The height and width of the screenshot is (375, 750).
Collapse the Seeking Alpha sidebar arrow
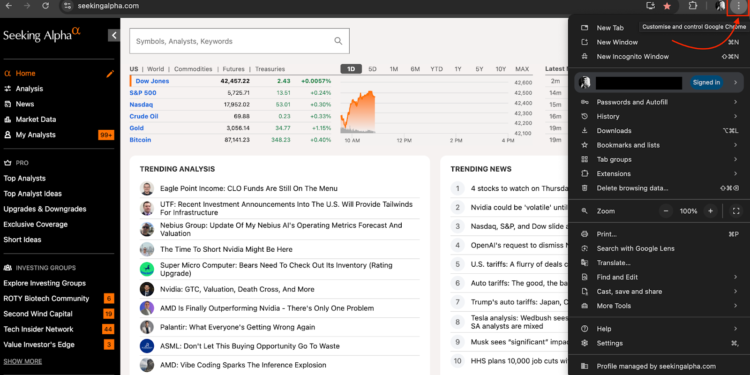(114, 35)
